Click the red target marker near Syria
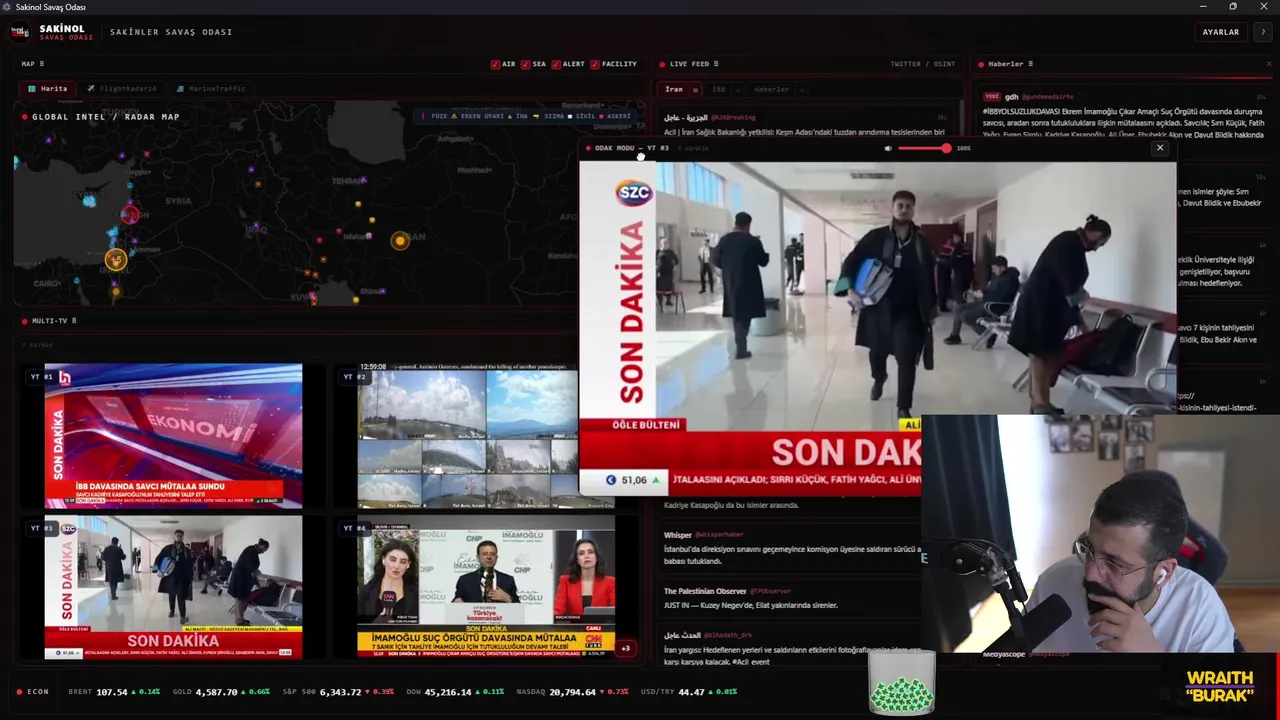Viewport: 1280px width, 720px height. point(130,214)
